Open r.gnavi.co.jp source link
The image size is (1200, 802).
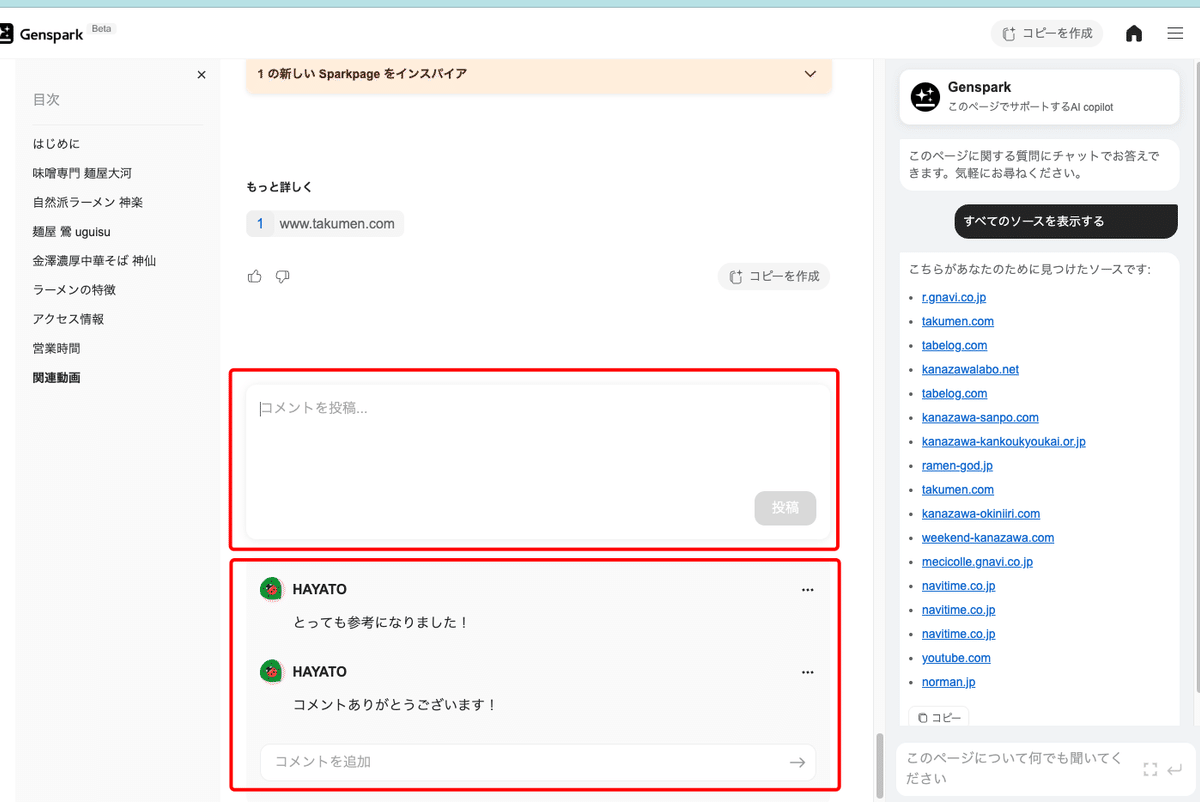[954, 297]
